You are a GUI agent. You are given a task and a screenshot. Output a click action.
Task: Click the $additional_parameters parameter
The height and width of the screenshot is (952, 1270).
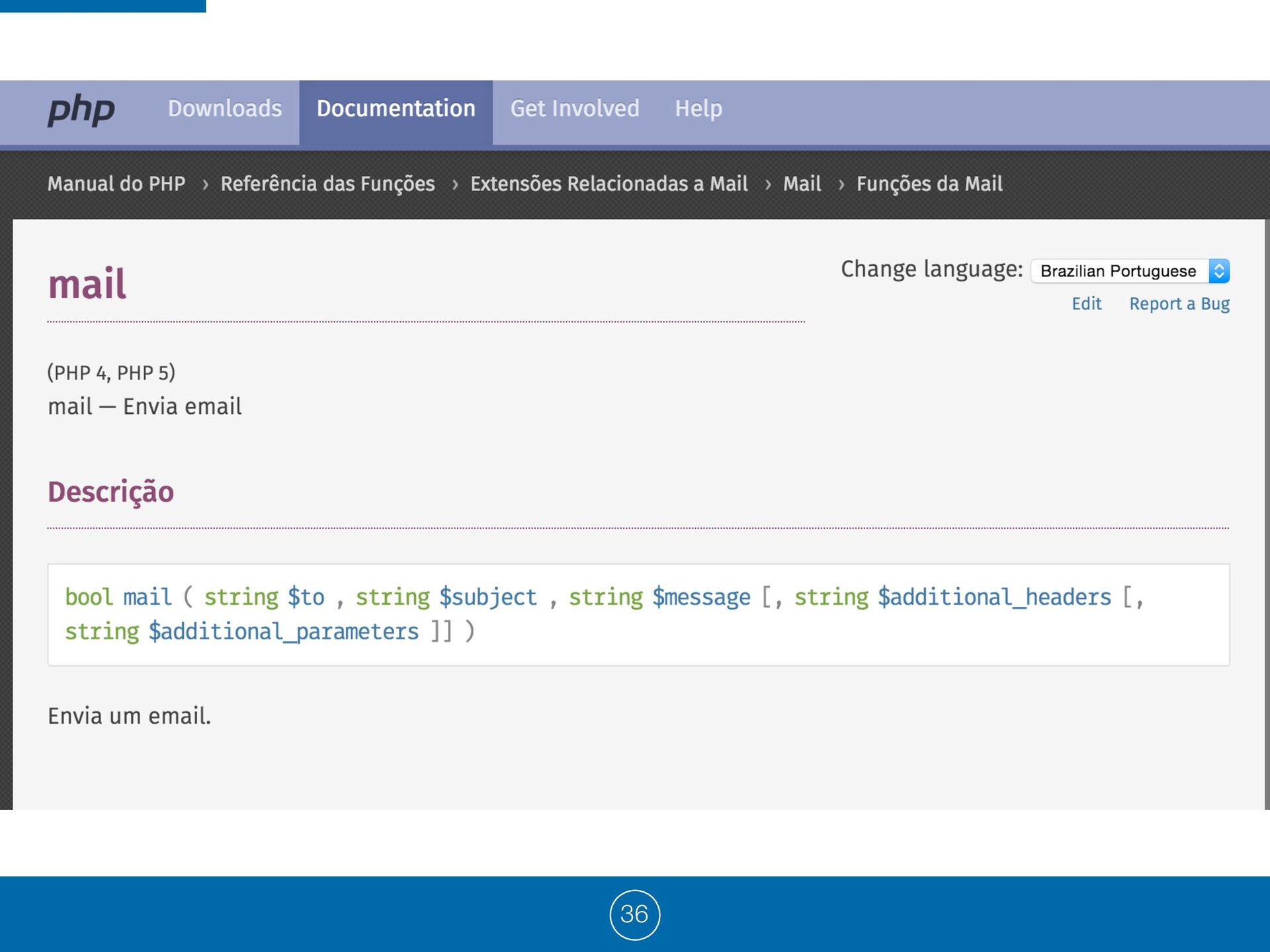click(x=283, y=632)
